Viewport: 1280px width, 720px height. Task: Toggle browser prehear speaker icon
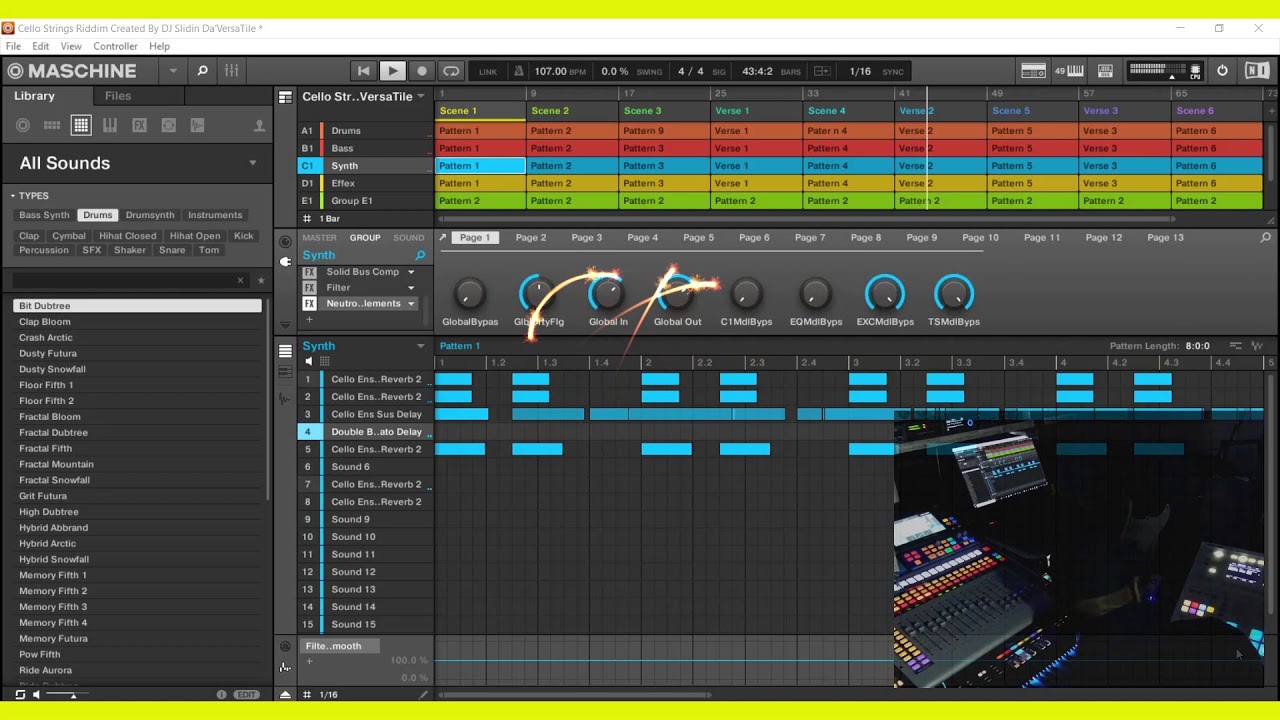coord(36,694)
